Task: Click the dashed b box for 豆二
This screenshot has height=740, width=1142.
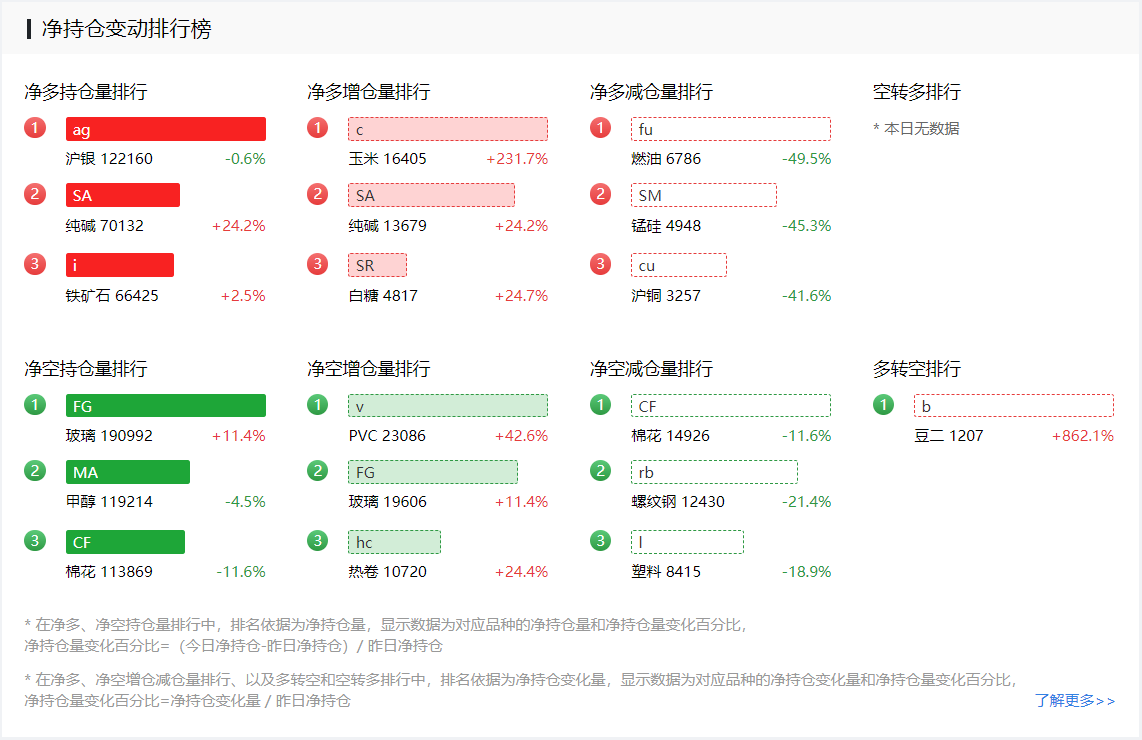Action: point(1013,406)
